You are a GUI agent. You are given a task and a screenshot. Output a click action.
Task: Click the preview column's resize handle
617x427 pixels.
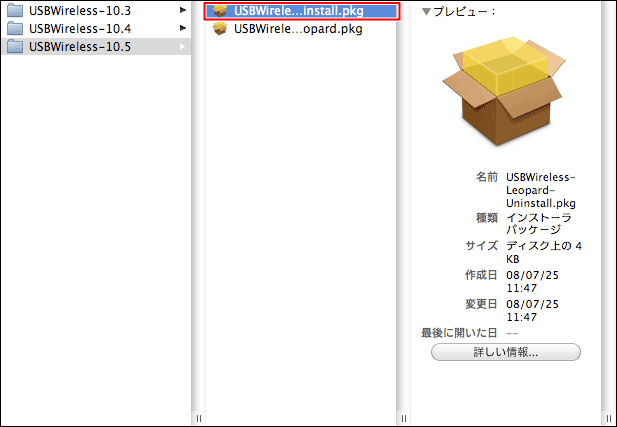pyautogui.click(x=609, y=418)
